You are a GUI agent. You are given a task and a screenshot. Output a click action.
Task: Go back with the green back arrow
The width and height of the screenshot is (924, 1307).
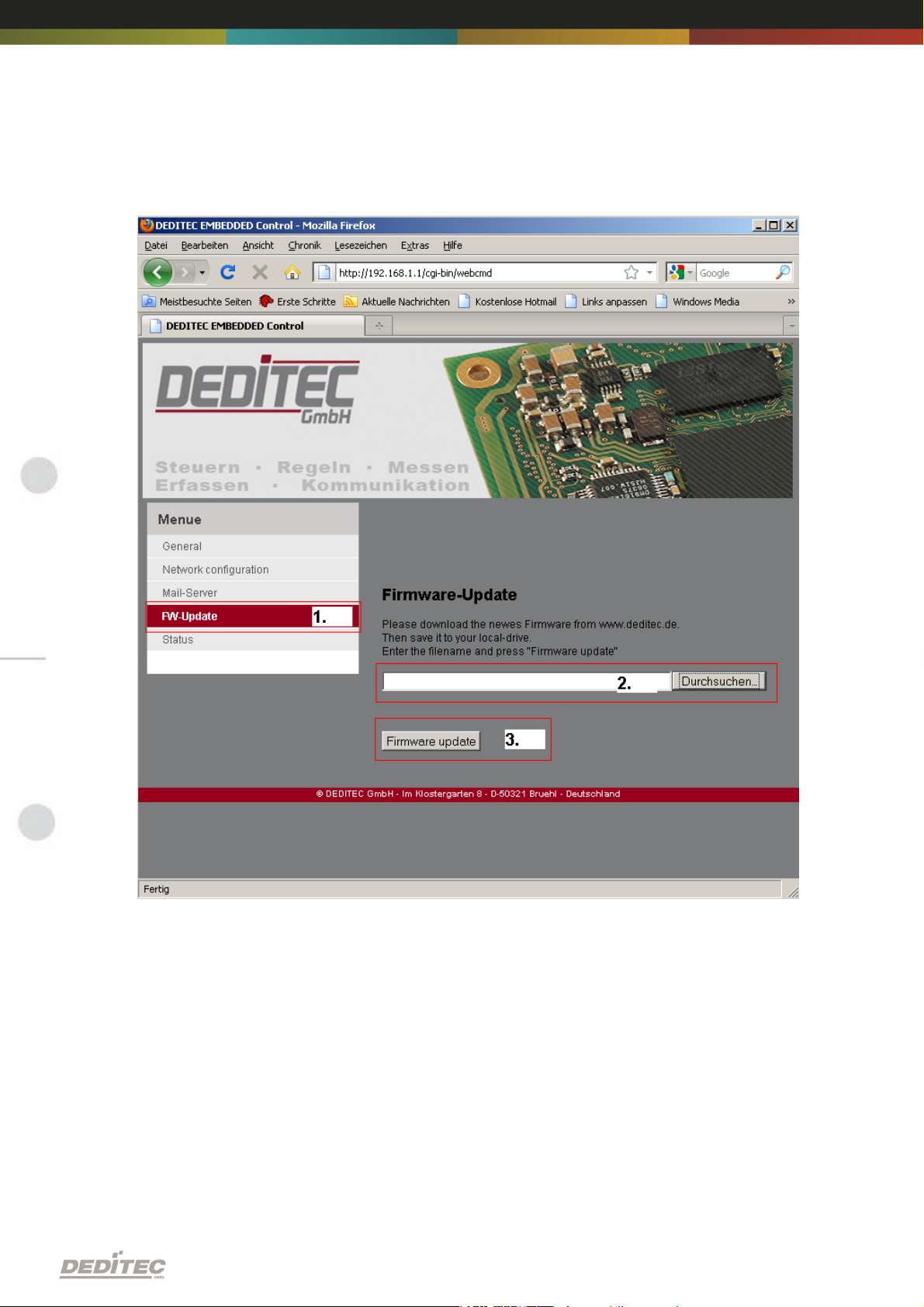tap(158, 272)
